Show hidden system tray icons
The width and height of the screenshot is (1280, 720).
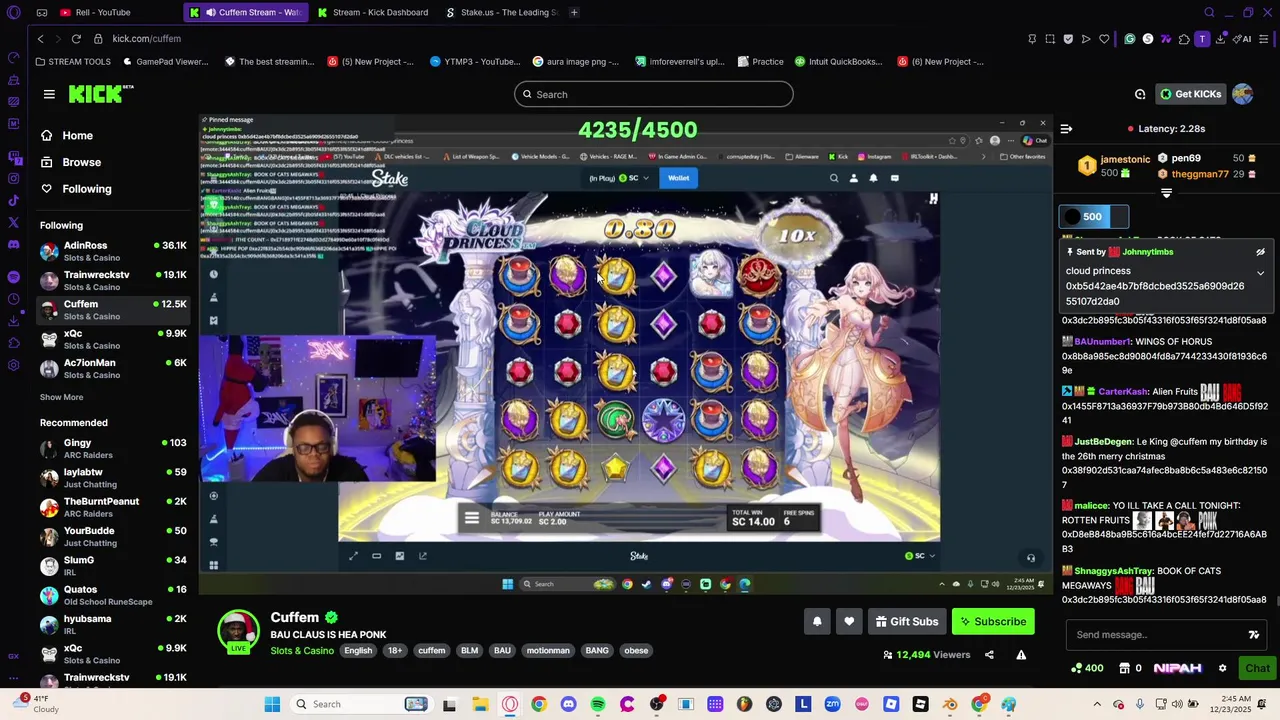point(1097,704)
